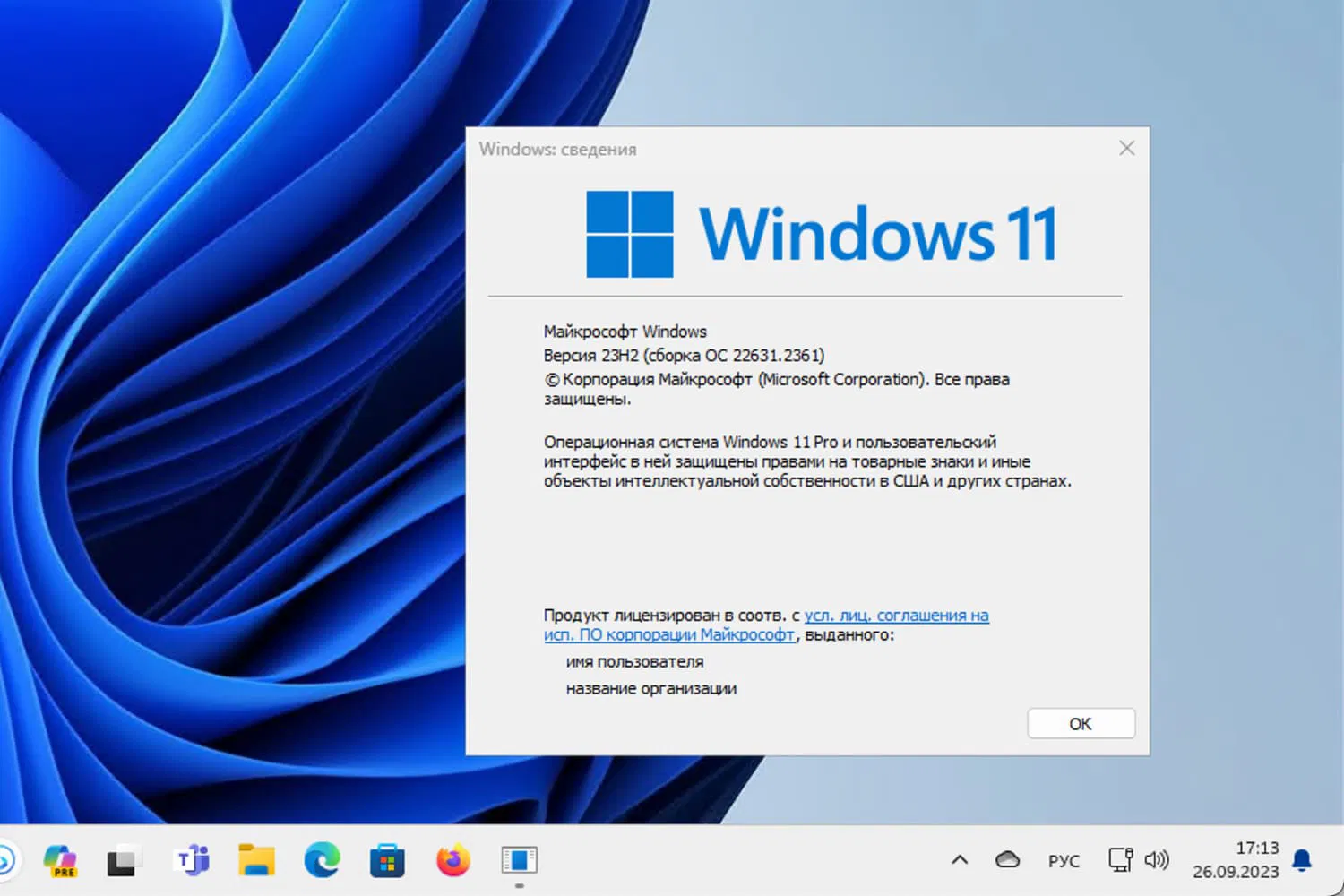Select the running winver taskbar icon
Screen dimensions: 1344x896
[519, 860]
